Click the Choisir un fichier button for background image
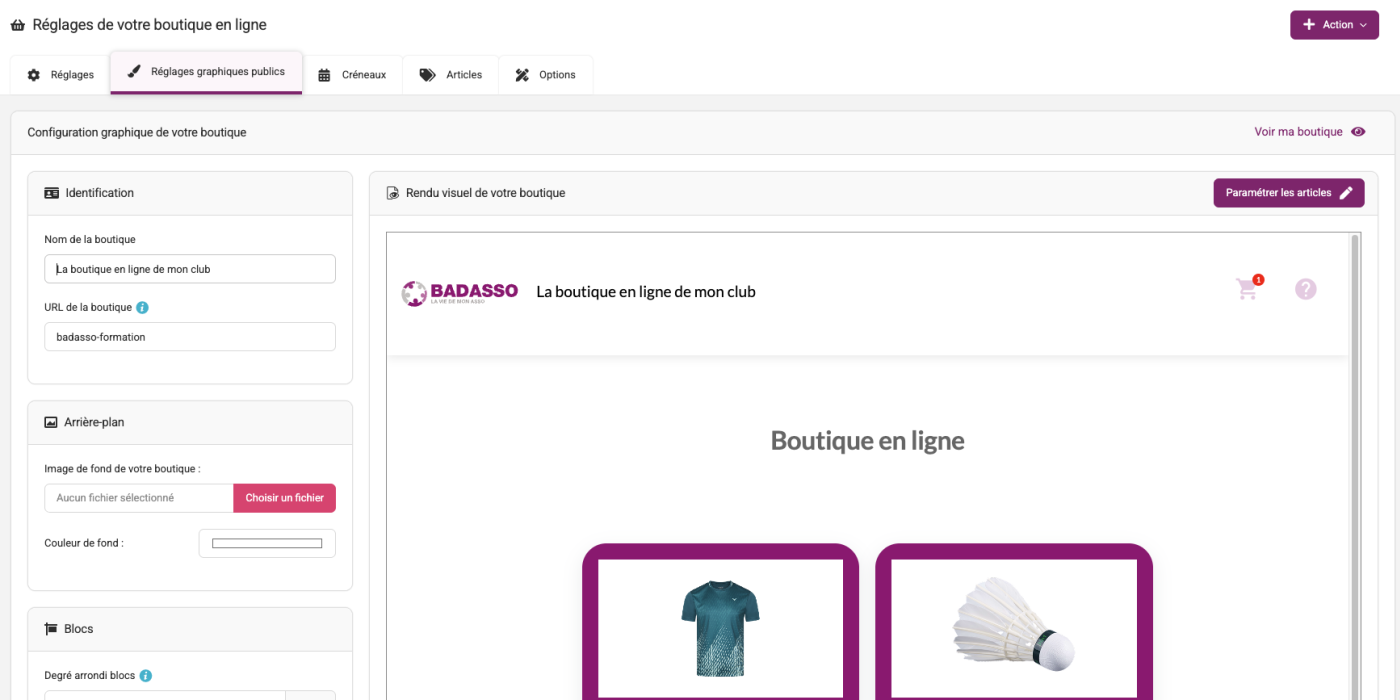The height and width of the screenshot is (700, 1400). [x=284, y=497]
